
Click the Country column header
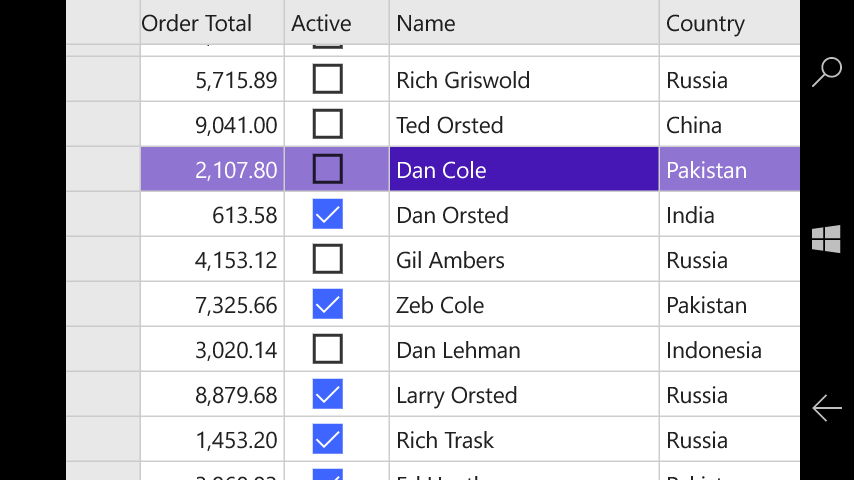point(730,22)
